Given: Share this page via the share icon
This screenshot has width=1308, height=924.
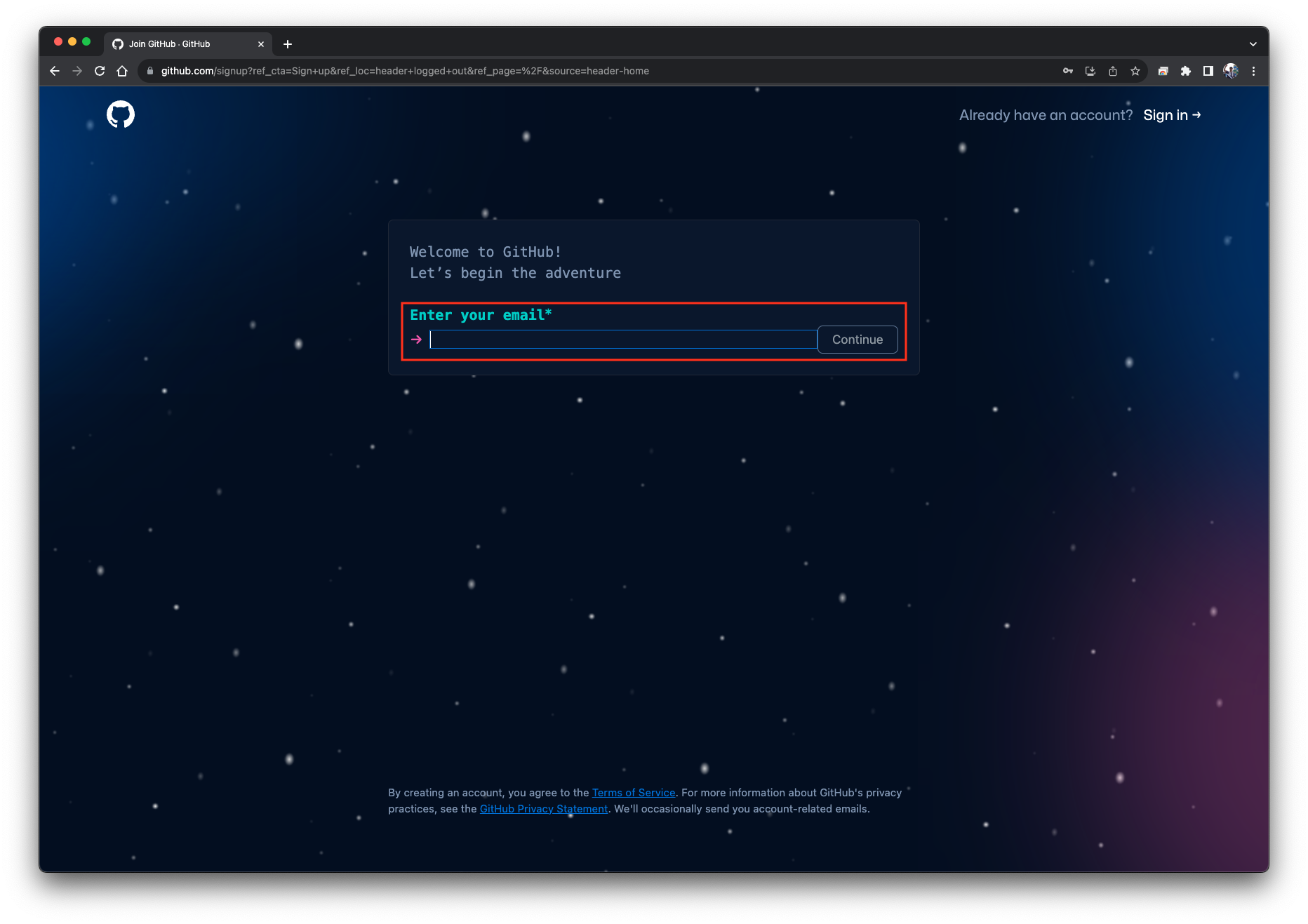Looking at the screenshot, I should pos(1113,71).
